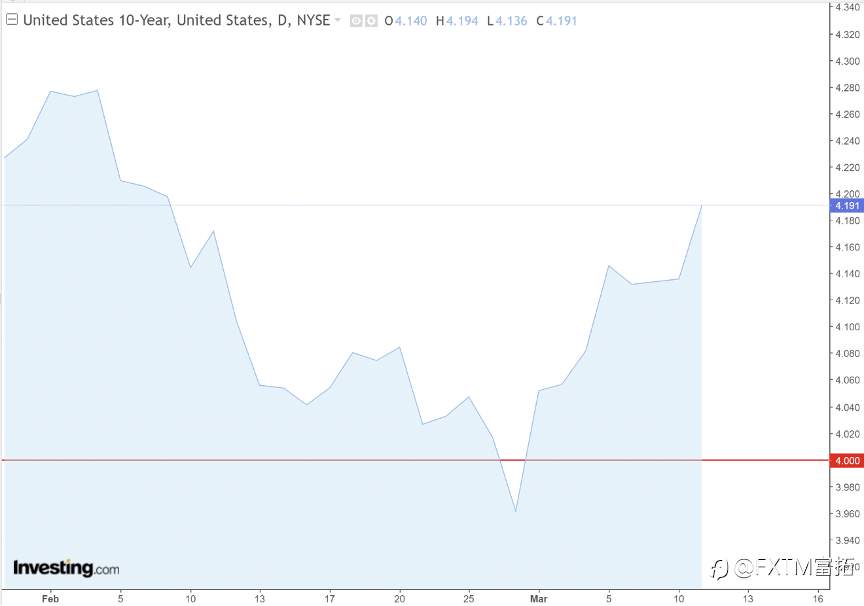Viewport: 864px width, 606px height.
Task: Click the High value 4.194
Action: 460,20
